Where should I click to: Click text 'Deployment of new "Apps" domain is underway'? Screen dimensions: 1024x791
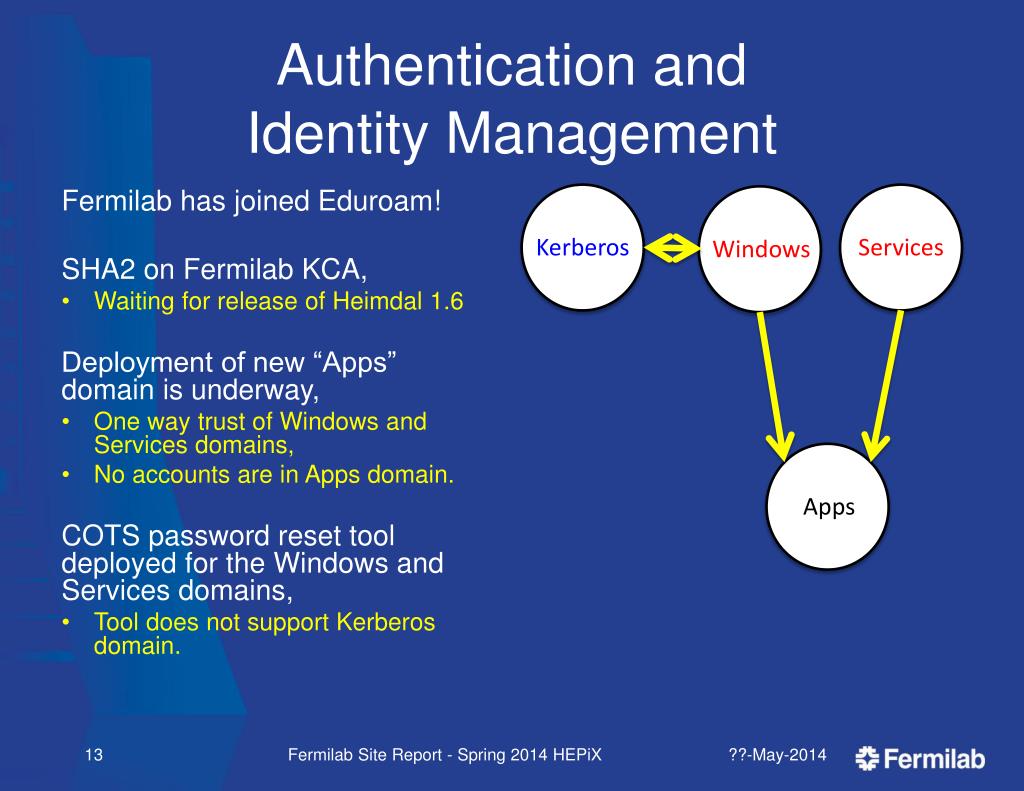229,376
